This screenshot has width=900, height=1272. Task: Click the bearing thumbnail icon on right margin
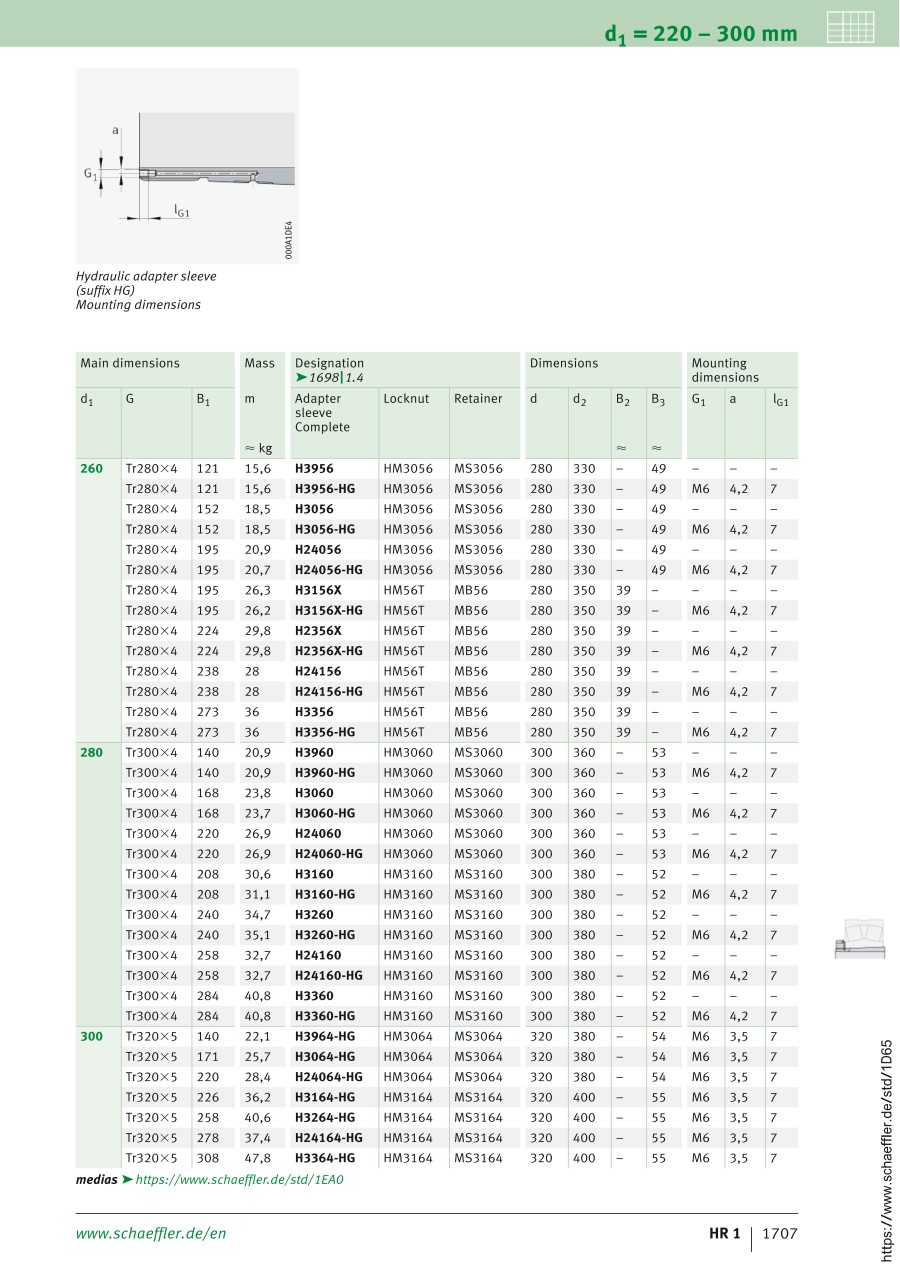point(860,938)
